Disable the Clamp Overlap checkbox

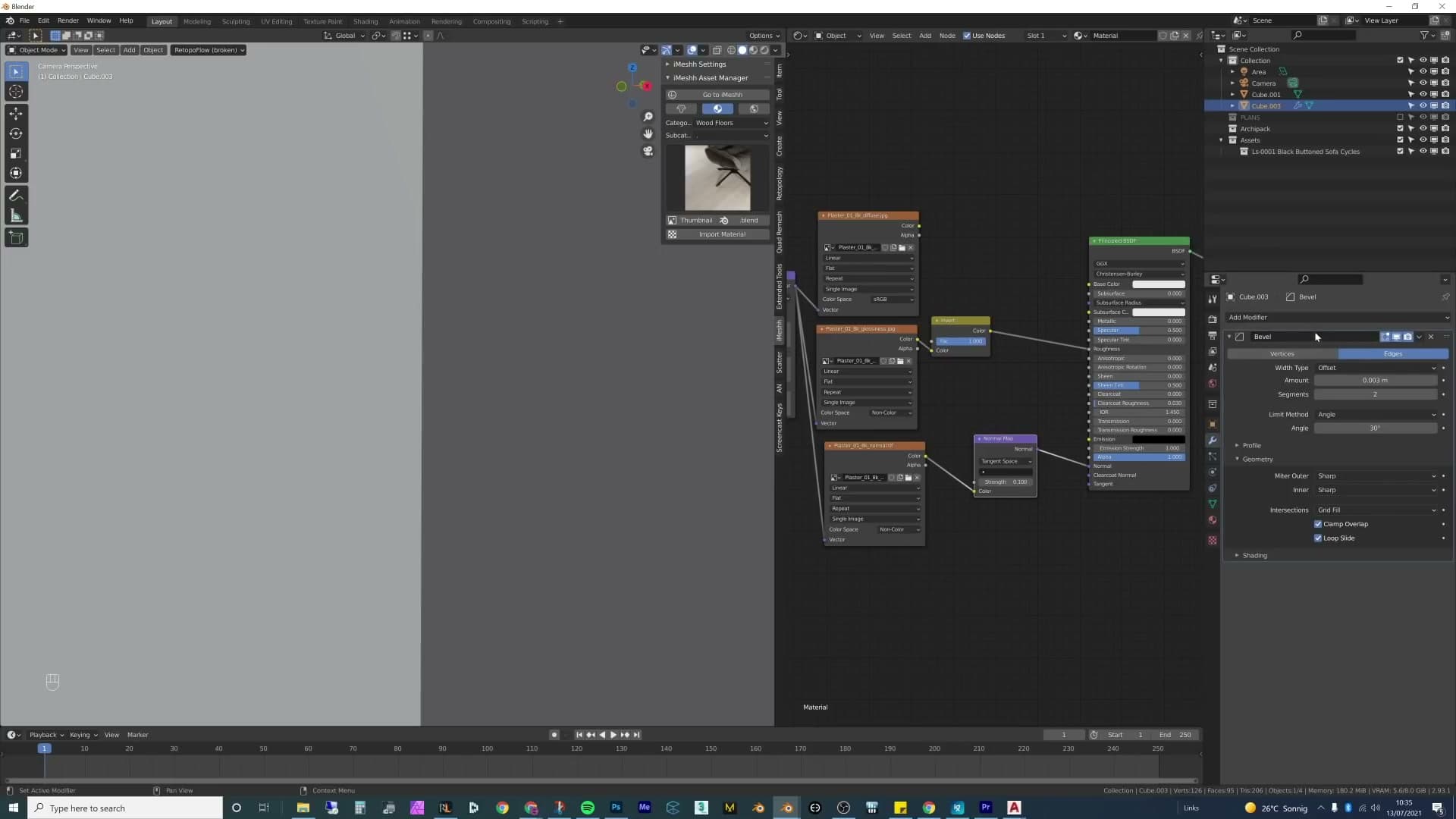pyautogui.click(x=1318, y=524)
